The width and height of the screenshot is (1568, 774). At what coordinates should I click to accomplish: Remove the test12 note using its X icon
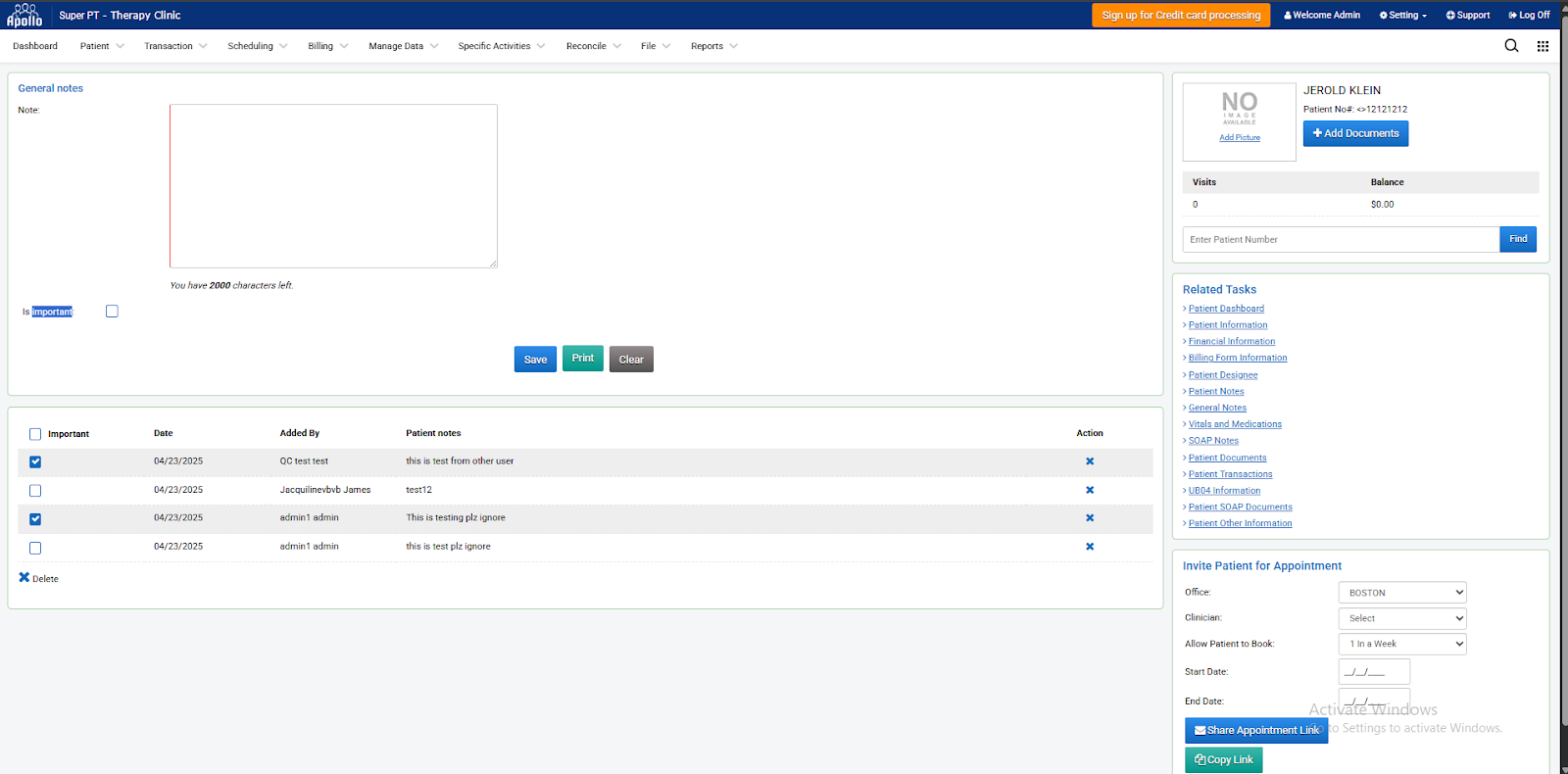pos(1090,490)
